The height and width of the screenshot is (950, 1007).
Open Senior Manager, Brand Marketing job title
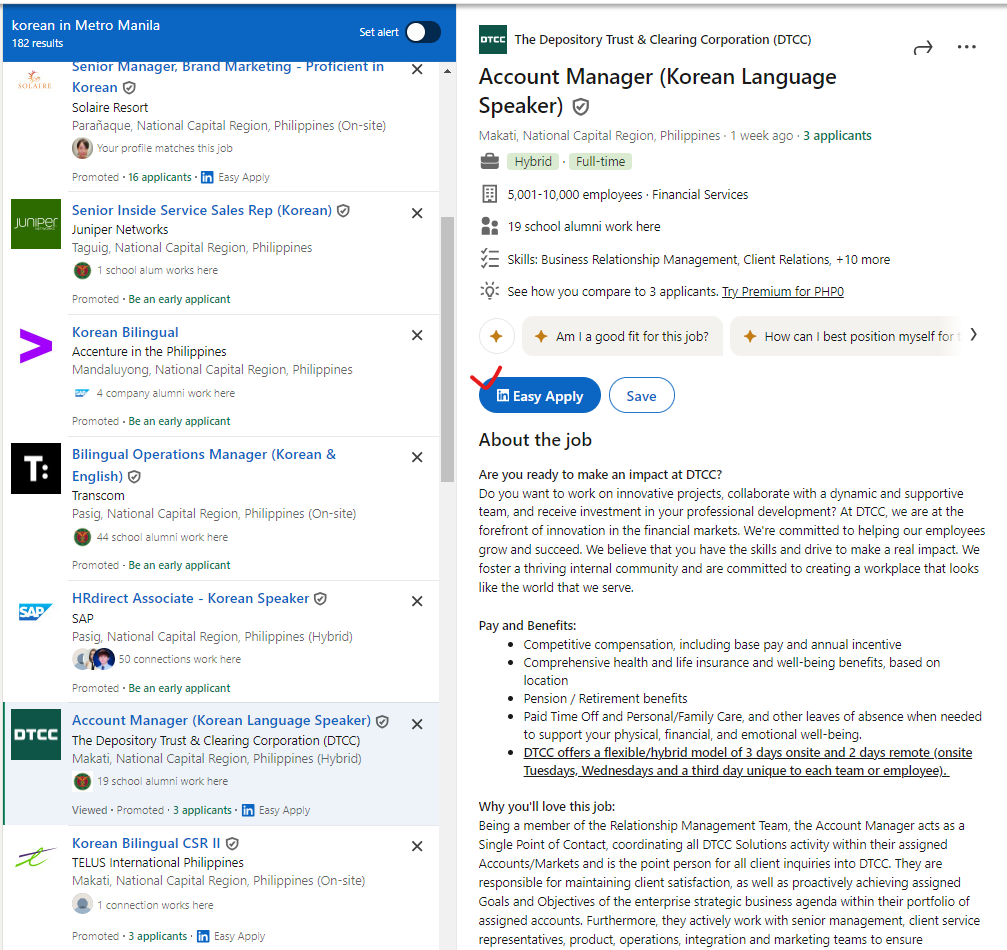coord(228,76)
